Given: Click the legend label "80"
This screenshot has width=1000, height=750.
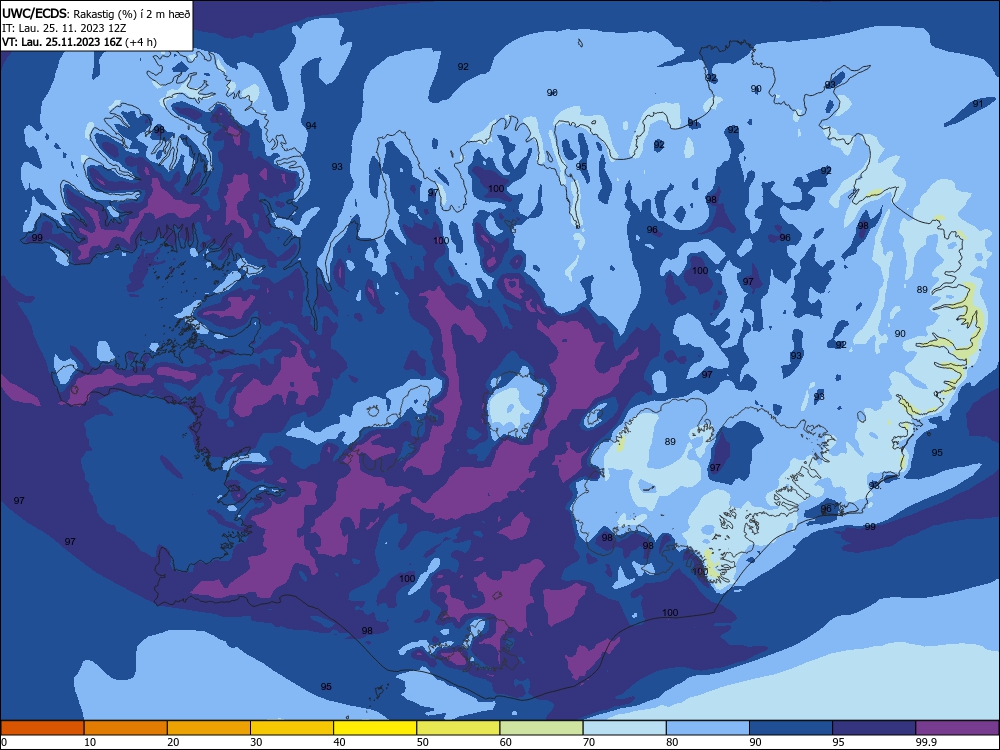Looking at the screenshot, I should [x=672, y=742].
